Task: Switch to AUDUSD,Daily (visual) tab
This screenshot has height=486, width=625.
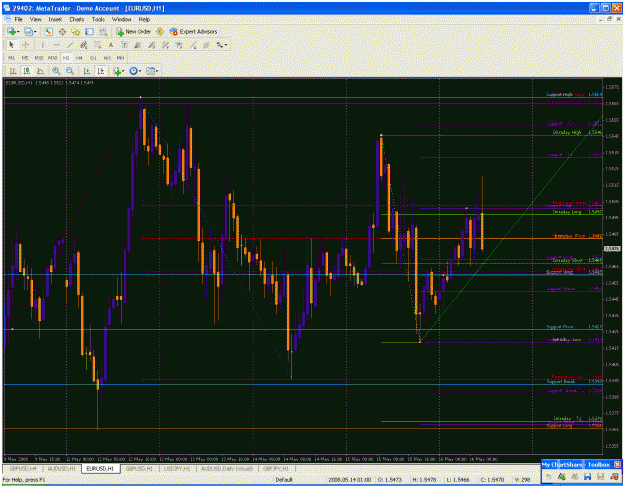Action: [x=227, y=468]
